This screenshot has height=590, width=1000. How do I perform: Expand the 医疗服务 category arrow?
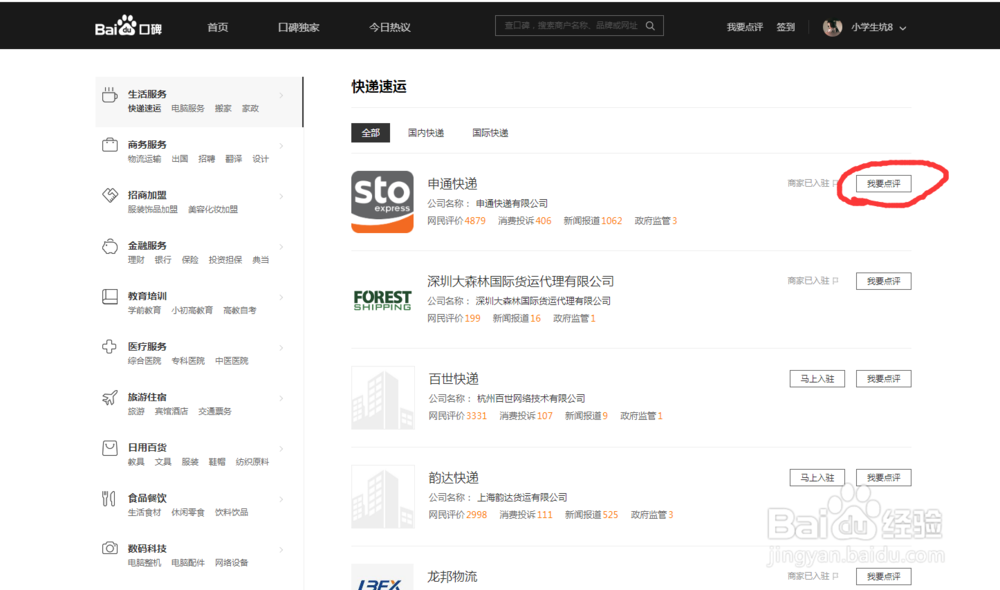281,348
